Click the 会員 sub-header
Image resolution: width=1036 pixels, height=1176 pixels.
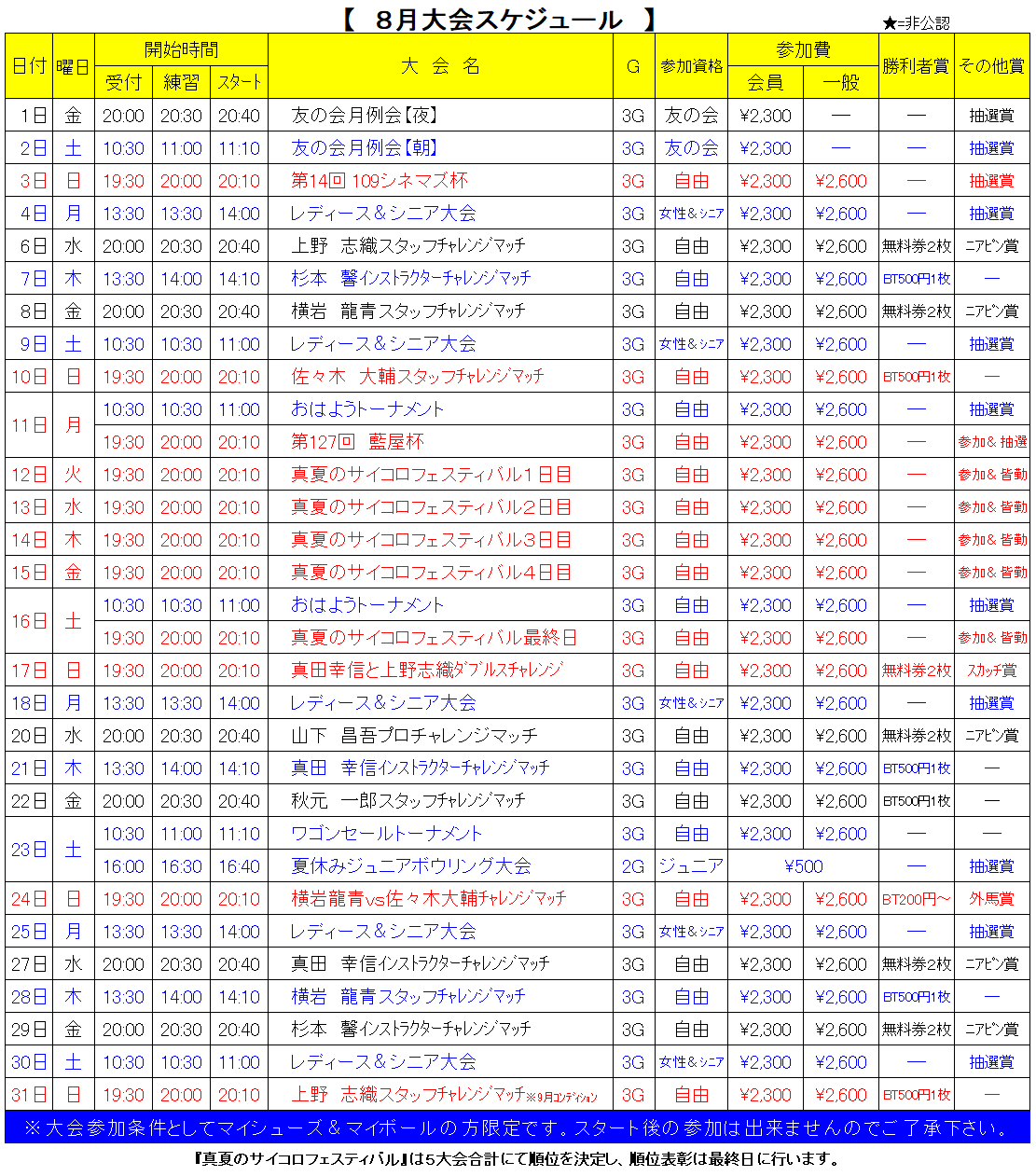click(x=765, y=82)
